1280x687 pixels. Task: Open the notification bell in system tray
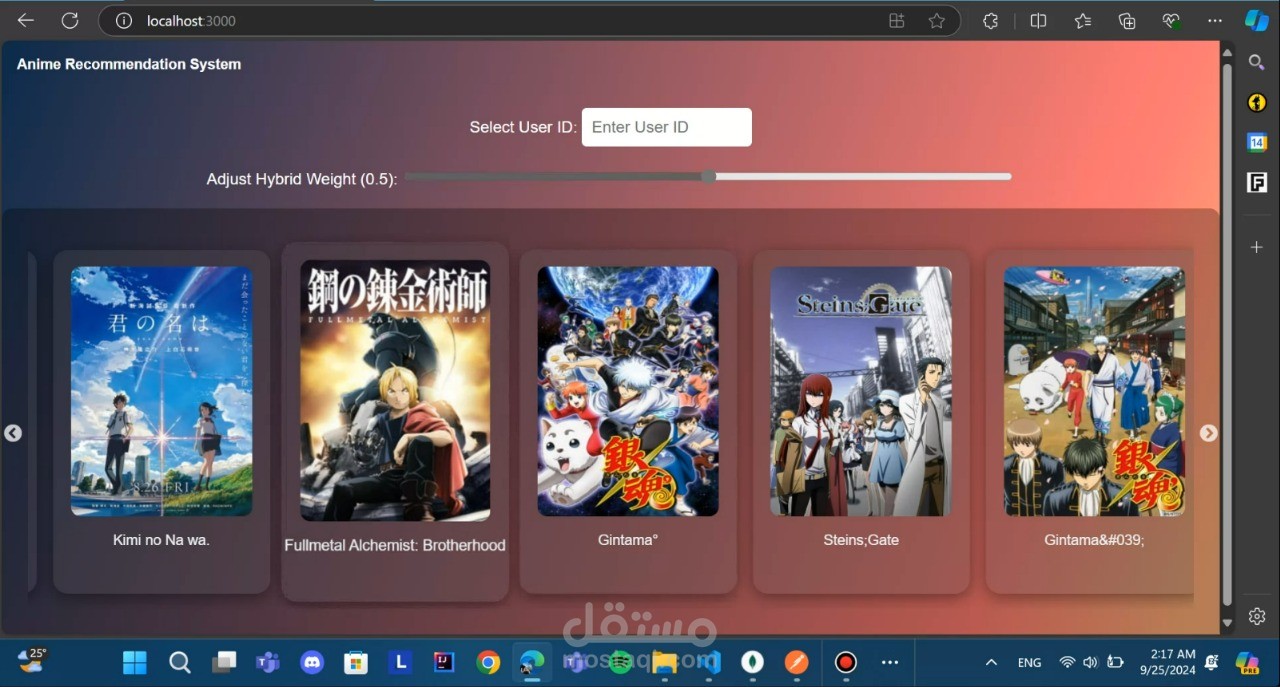(x=1212, y=662)
